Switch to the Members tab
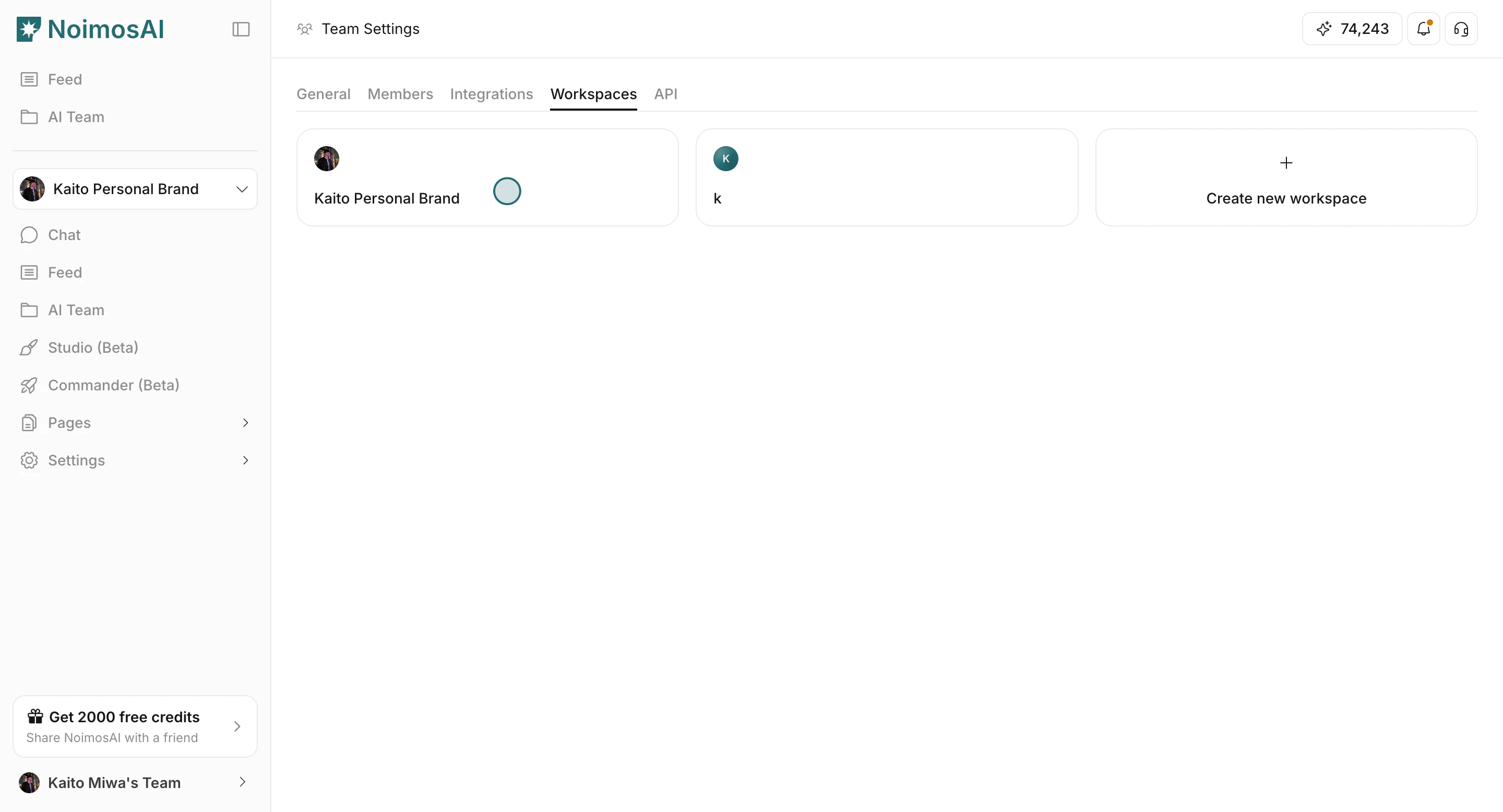This screenshot has height=812, width=1503. (x=400, y=94)
